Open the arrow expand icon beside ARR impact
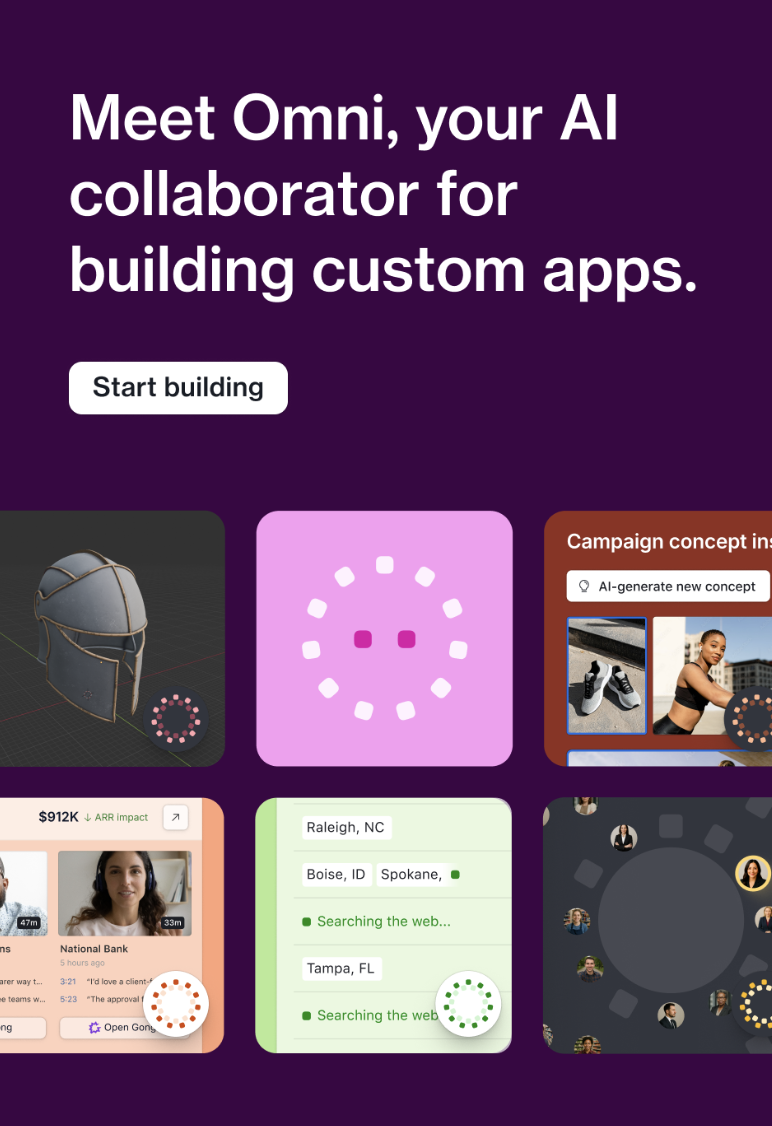This screenshot has width=772, height=1126. coord(175,817)
